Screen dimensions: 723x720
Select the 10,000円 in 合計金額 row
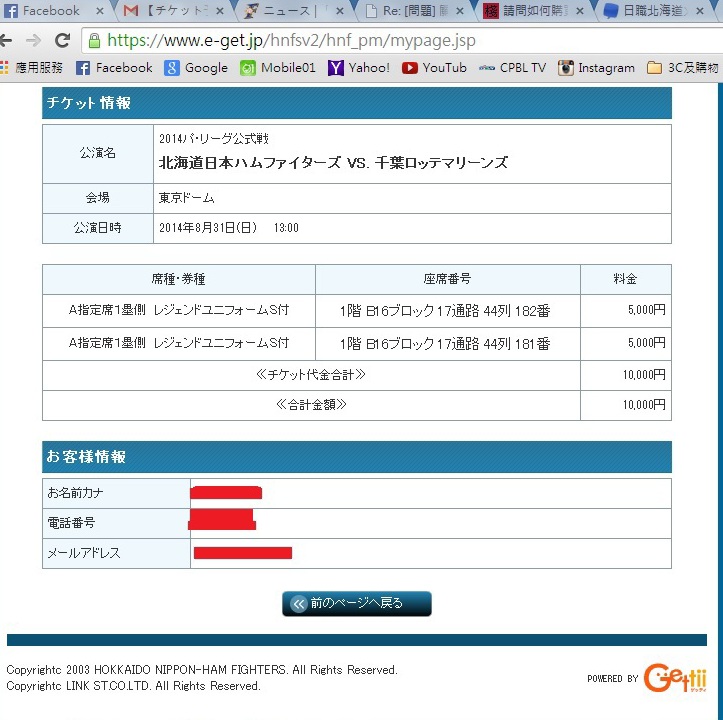pyautogui.click(x=644, y=405)
